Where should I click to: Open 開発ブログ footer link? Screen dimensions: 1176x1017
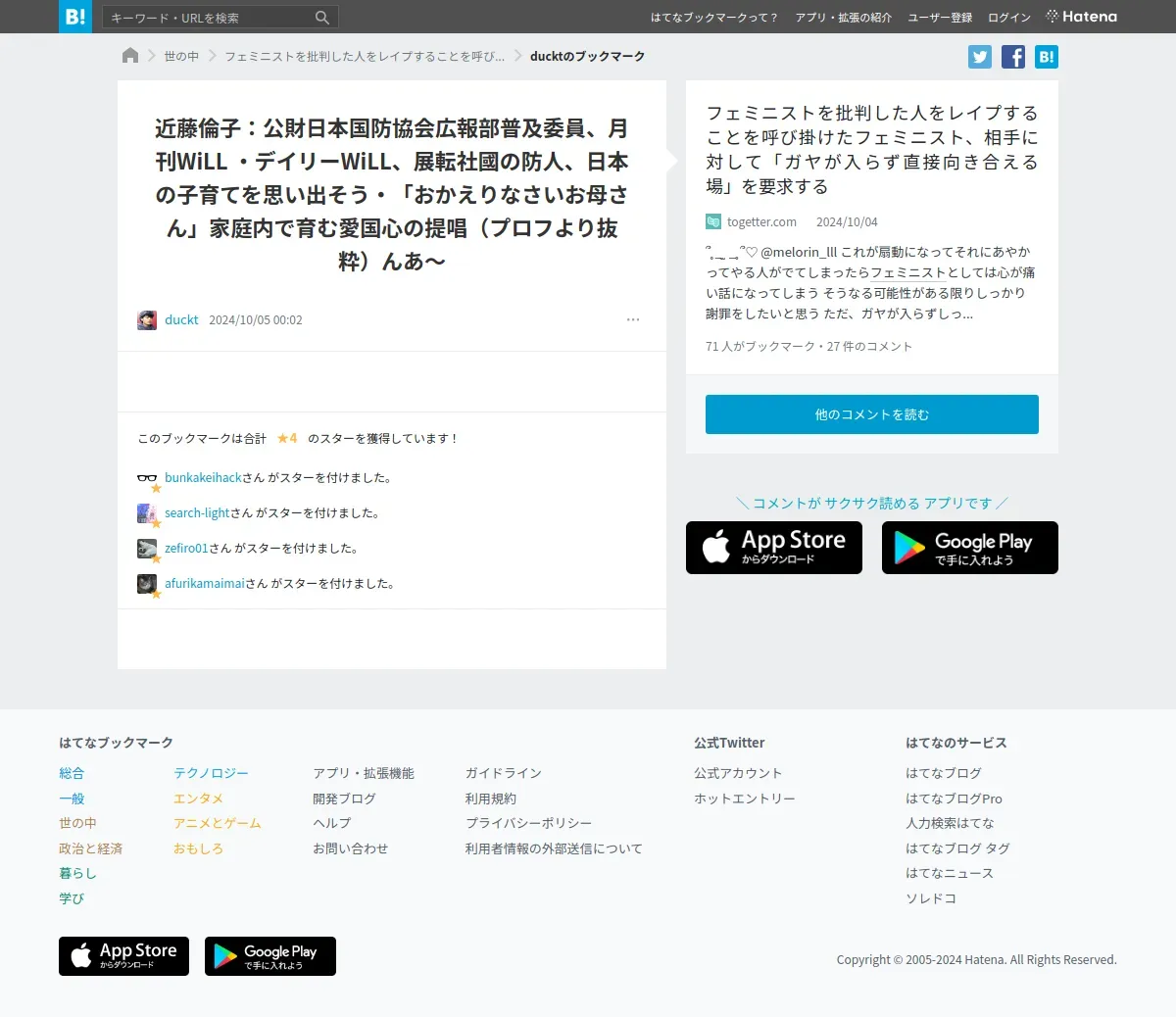click(x=344, y=799)
